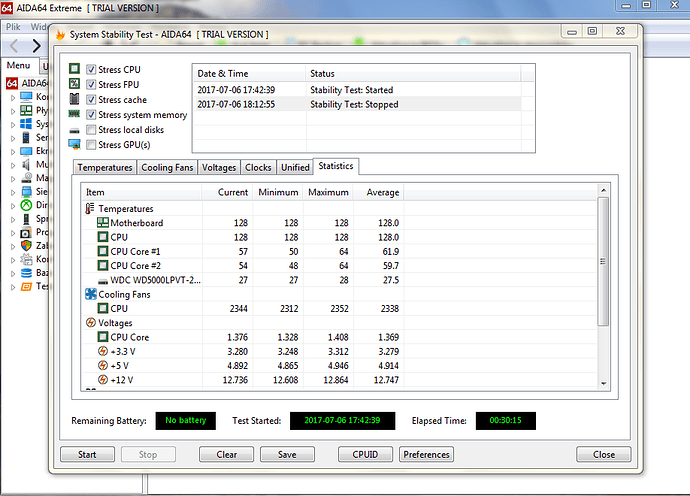Click the green Xbox DirectX icon in the sidebar
Image resolution: width=690 pixels, height=496 pixels.
[x=26, y=205]
